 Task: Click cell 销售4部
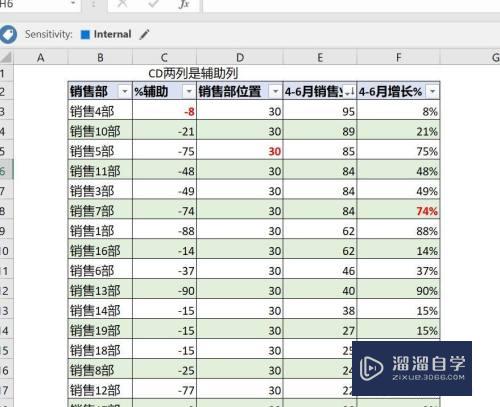[100, 111]
